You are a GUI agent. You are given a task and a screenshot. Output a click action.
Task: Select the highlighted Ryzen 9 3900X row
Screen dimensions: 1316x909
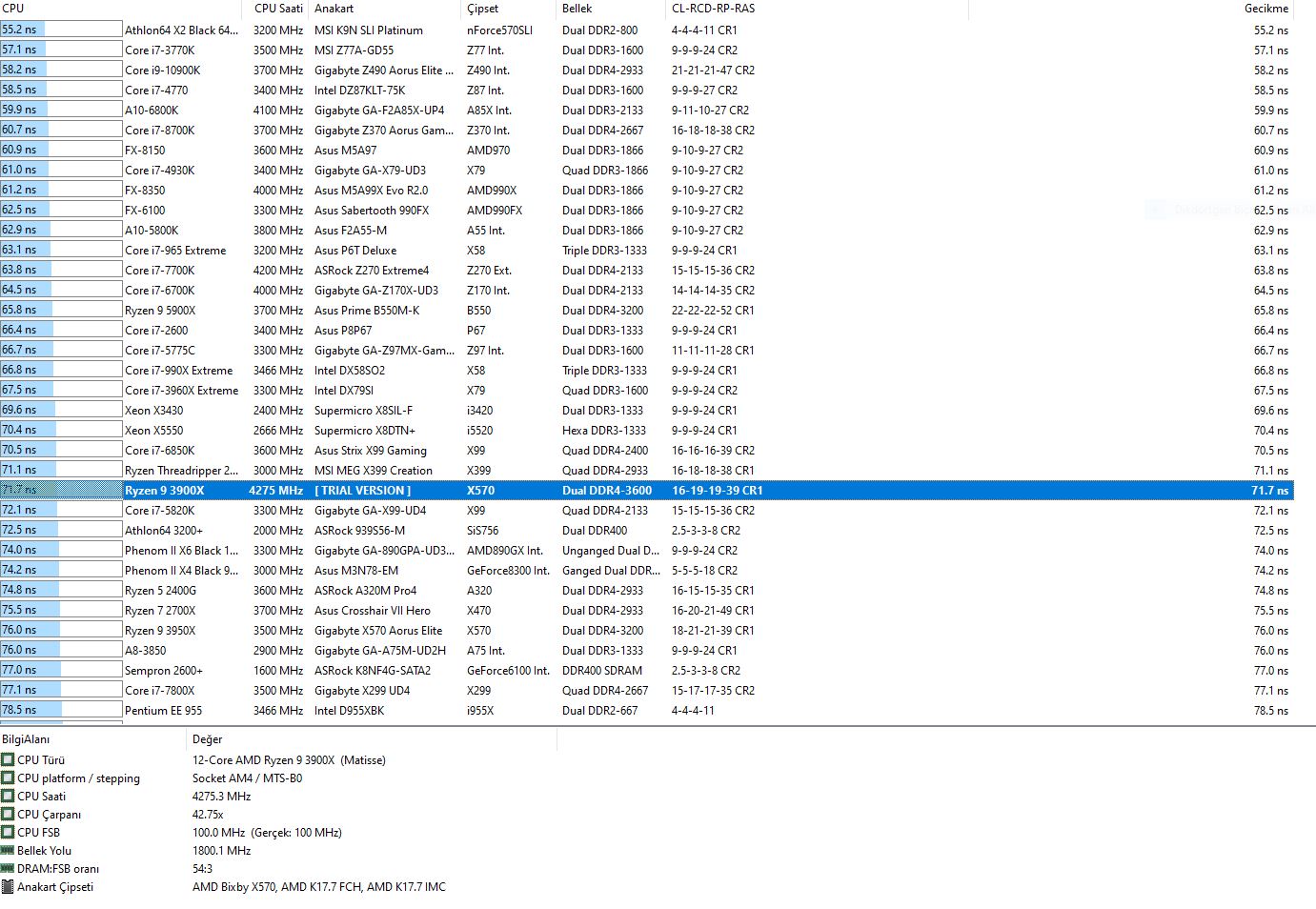(646, 490)
